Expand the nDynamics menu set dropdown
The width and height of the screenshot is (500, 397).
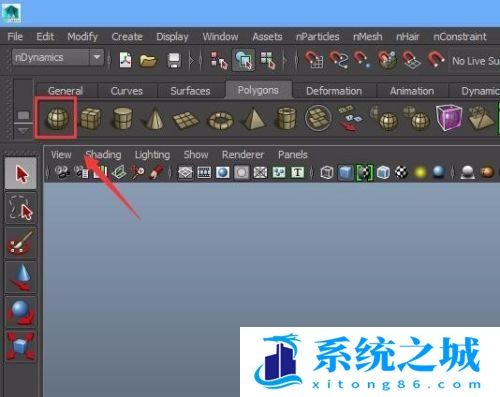97,57
